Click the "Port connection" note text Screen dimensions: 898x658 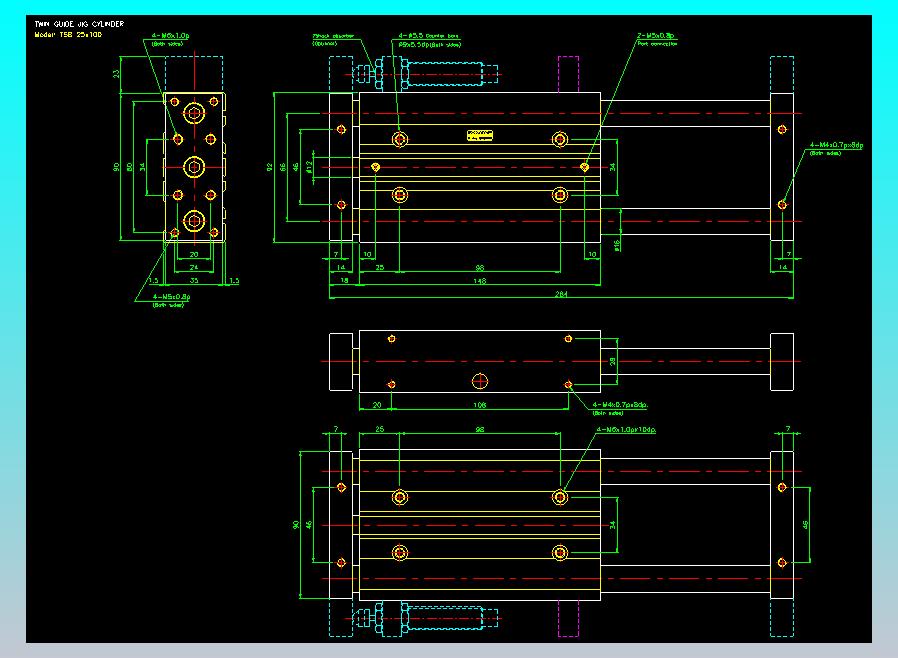tap(657, 44)
